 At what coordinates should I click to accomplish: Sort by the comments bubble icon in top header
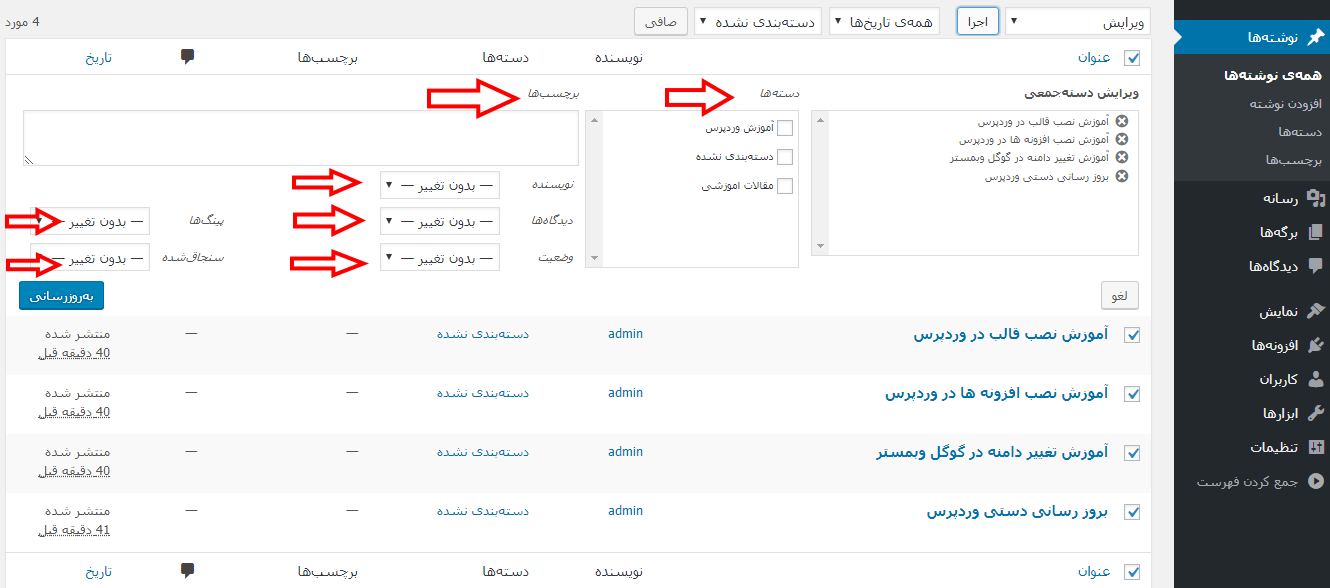click(x=187, y=57)
